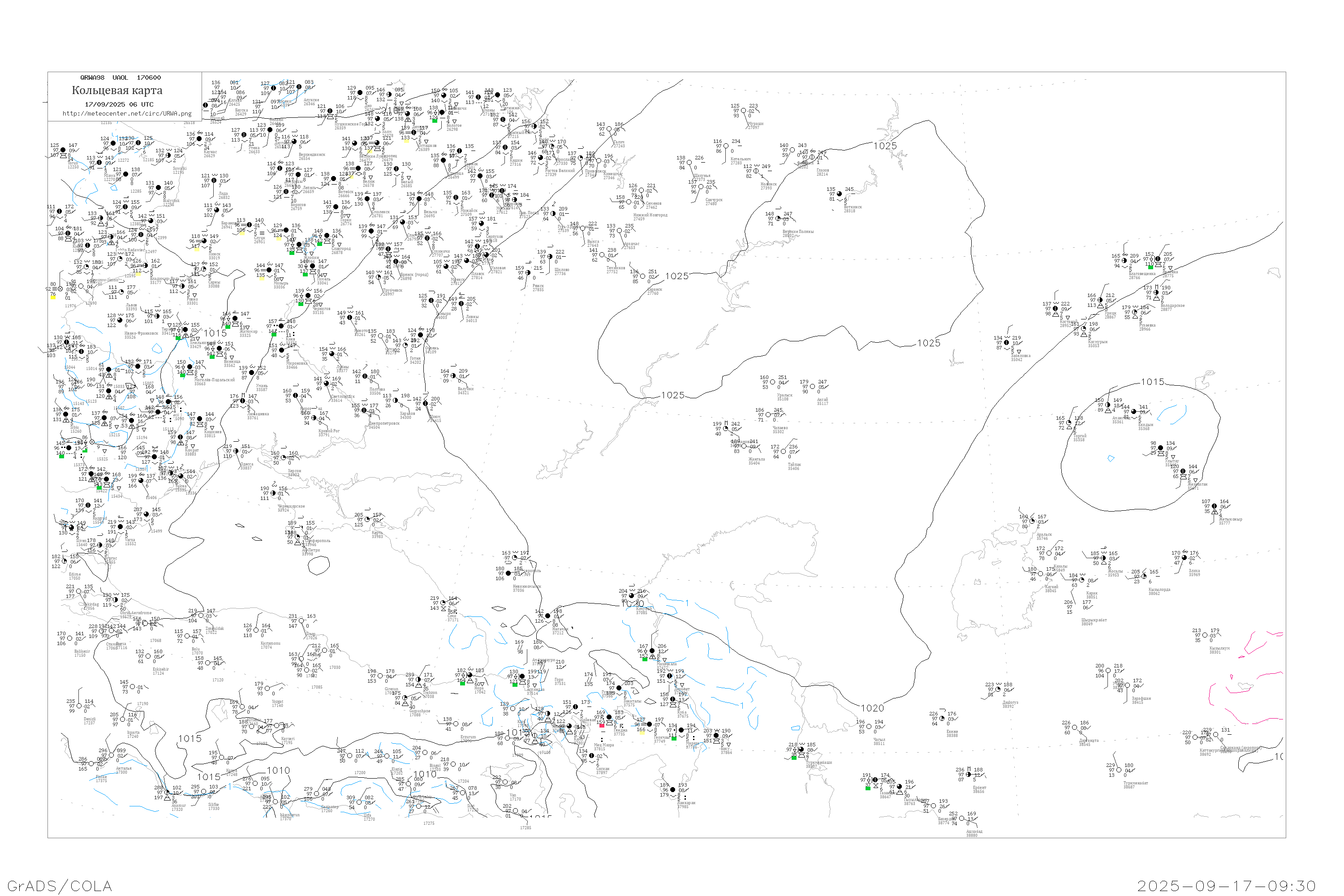The image size is (1344, 896).
Task: Click the small blue polygon inside 1015 contour
Action: 1111,458
